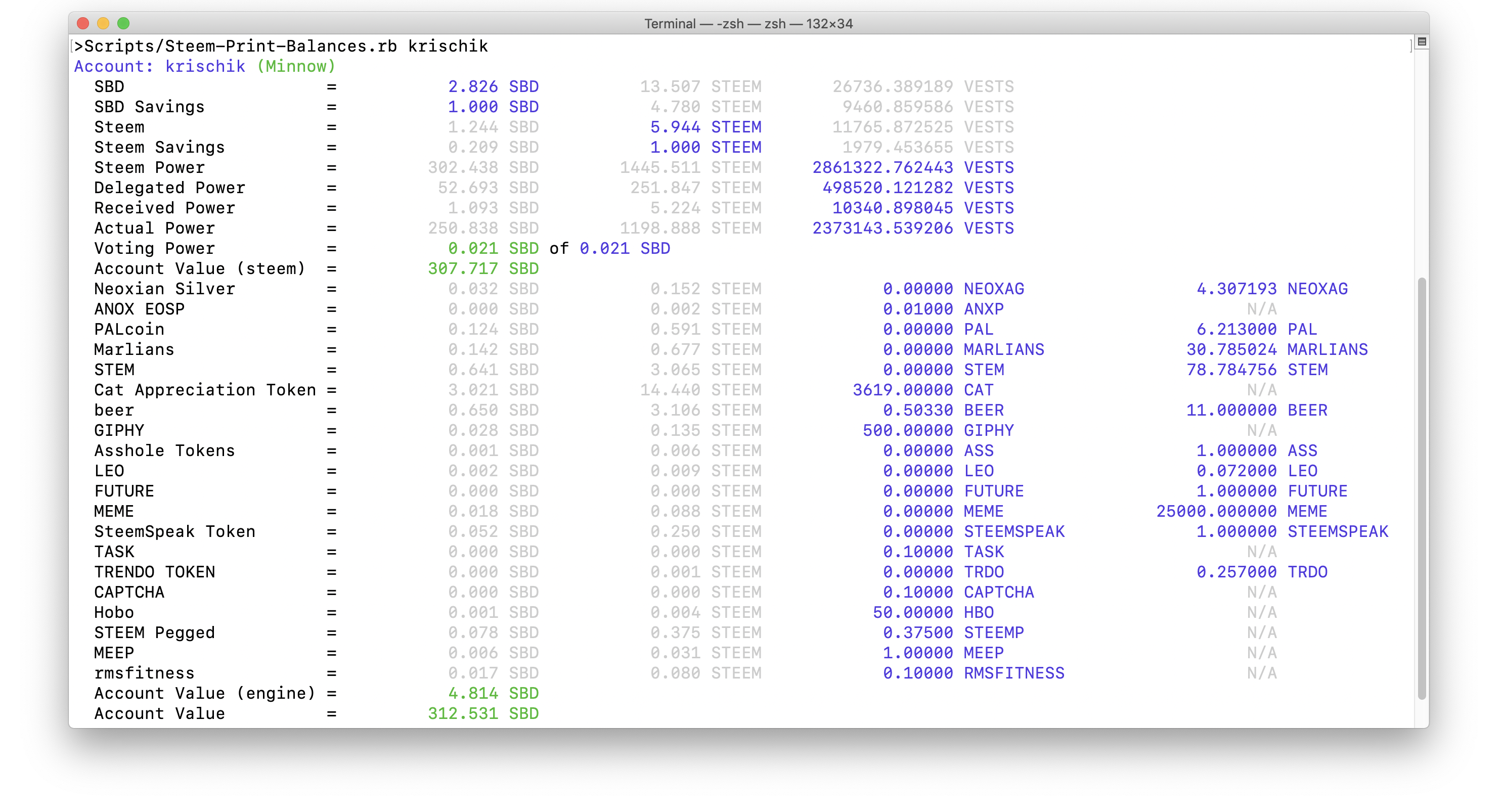This screenshot has width=1503, height=812.
Task: Click '302.438 SBD' in Steem Power row
Action: pos(483,168)
